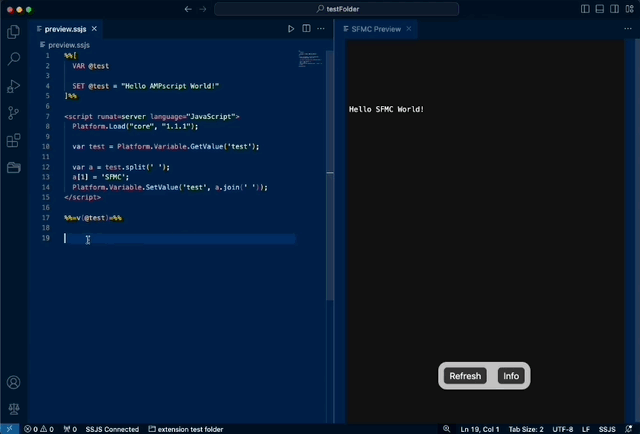Click the testFolder command center search box
Screen dimensions: 640x434
coord(337,9)
